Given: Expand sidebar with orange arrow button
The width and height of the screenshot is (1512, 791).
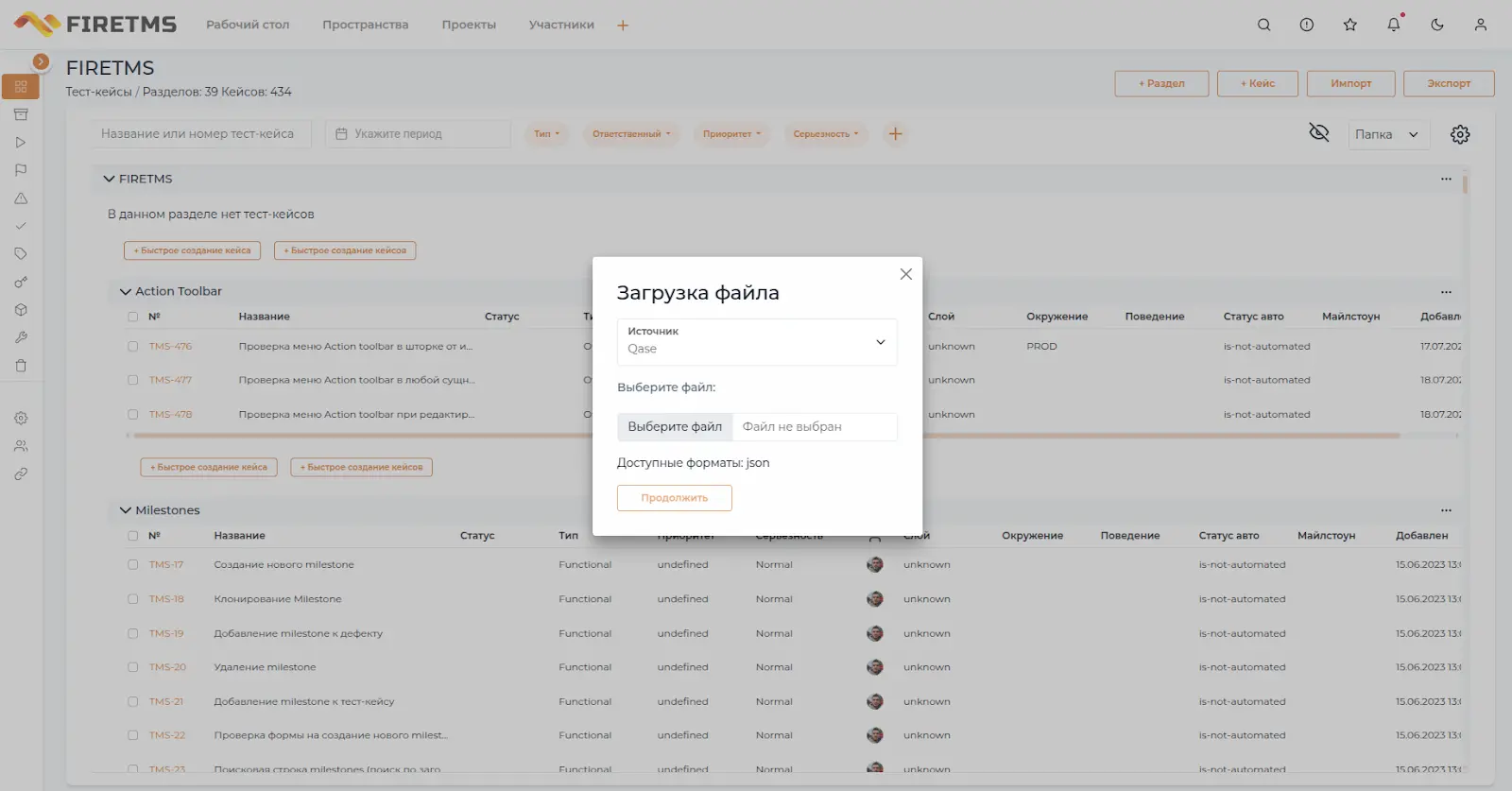Looking at the screenshot, I should click(x=41, y=61).
